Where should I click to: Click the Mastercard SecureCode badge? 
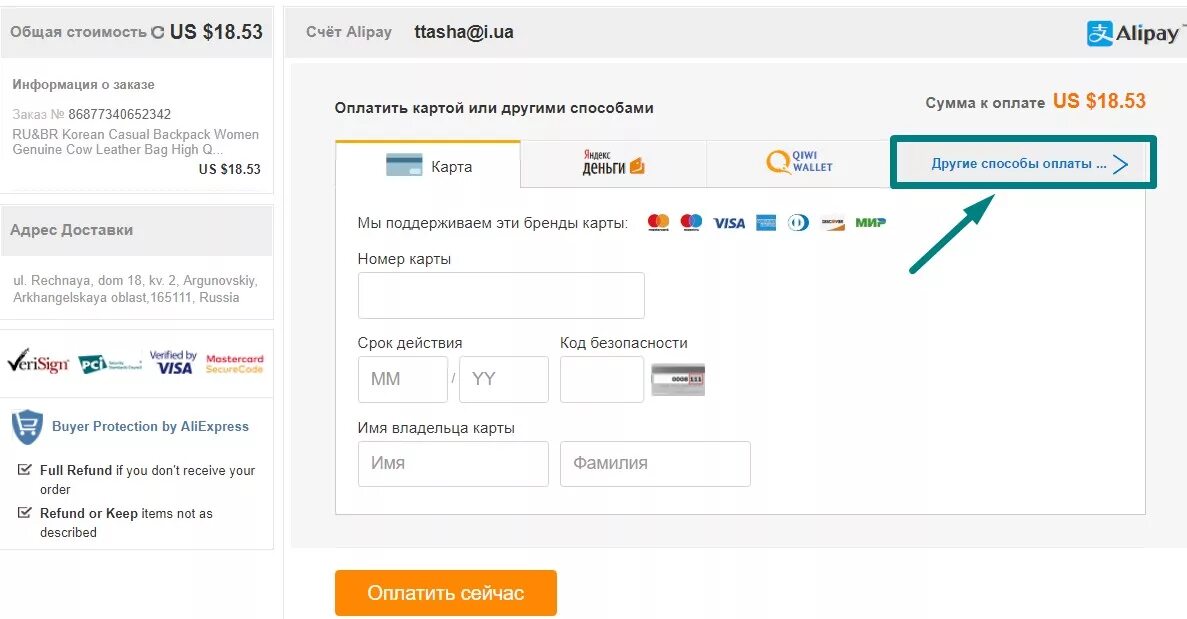tap(234, 363)
